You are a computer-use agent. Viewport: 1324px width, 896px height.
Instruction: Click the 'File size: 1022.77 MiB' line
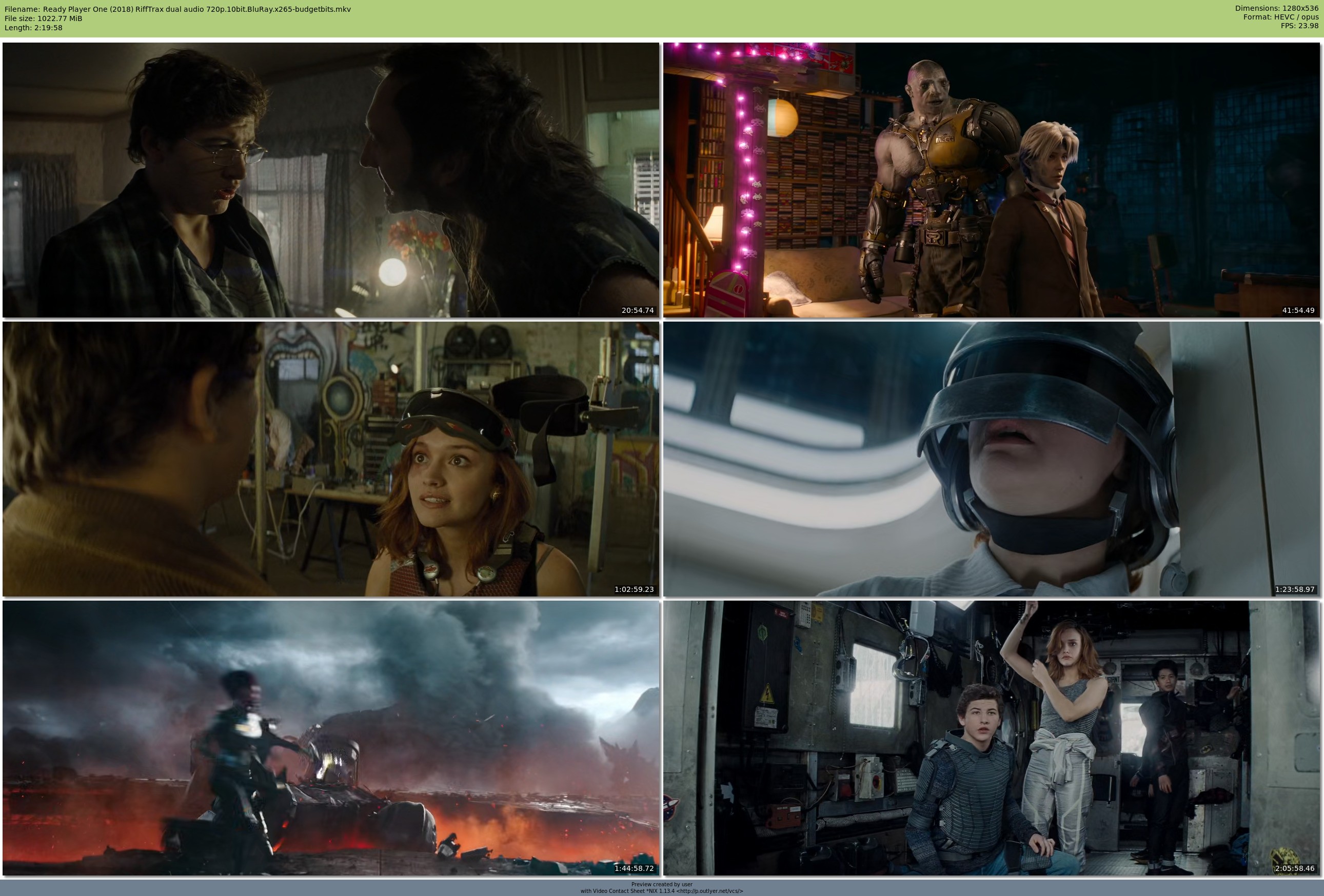(x=43, y=18)
